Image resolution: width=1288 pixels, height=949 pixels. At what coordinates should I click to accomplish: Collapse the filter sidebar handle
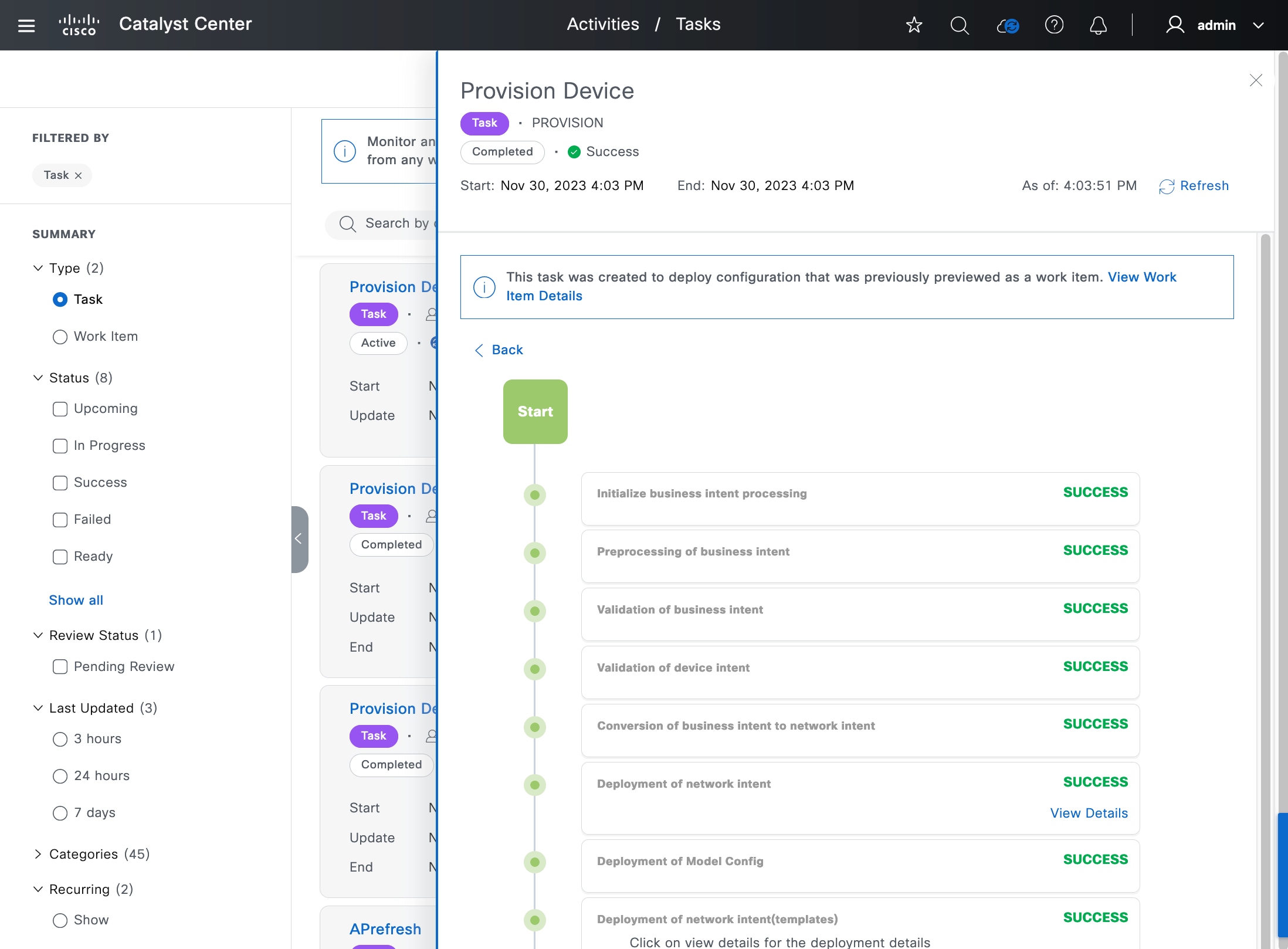point(299,538)
